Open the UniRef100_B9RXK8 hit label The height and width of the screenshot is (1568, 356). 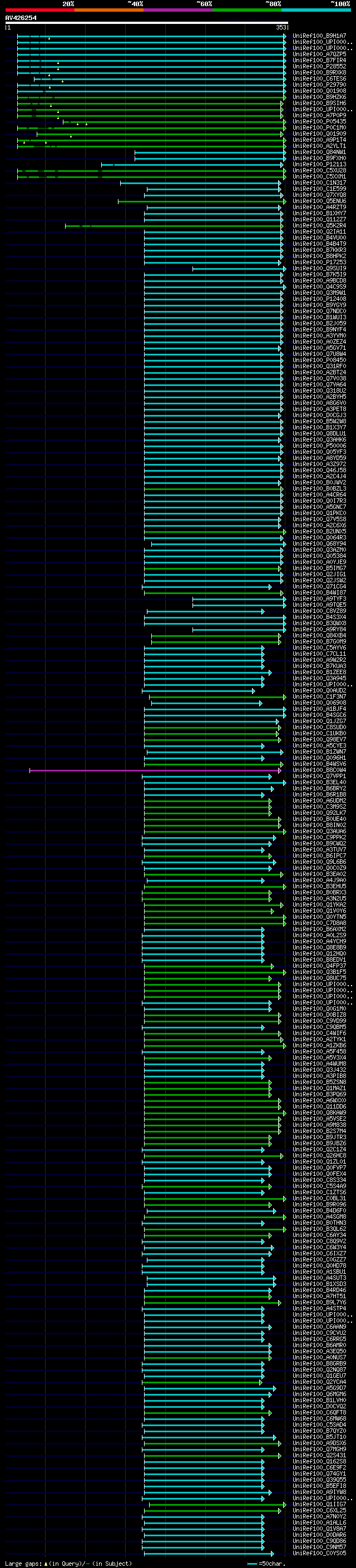[319, 72]
